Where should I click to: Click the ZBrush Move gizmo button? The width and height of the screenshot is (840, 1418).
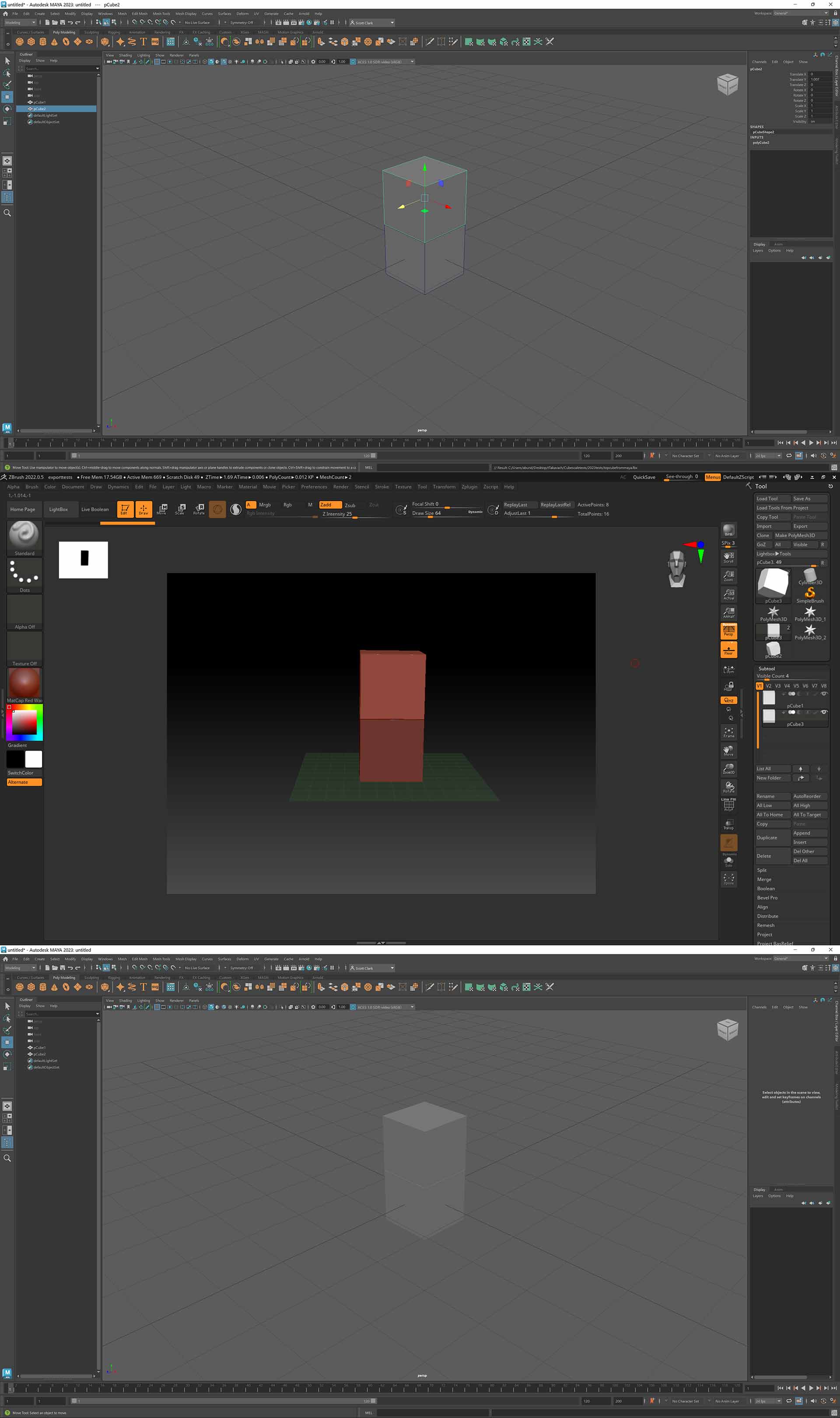[162, 509]
